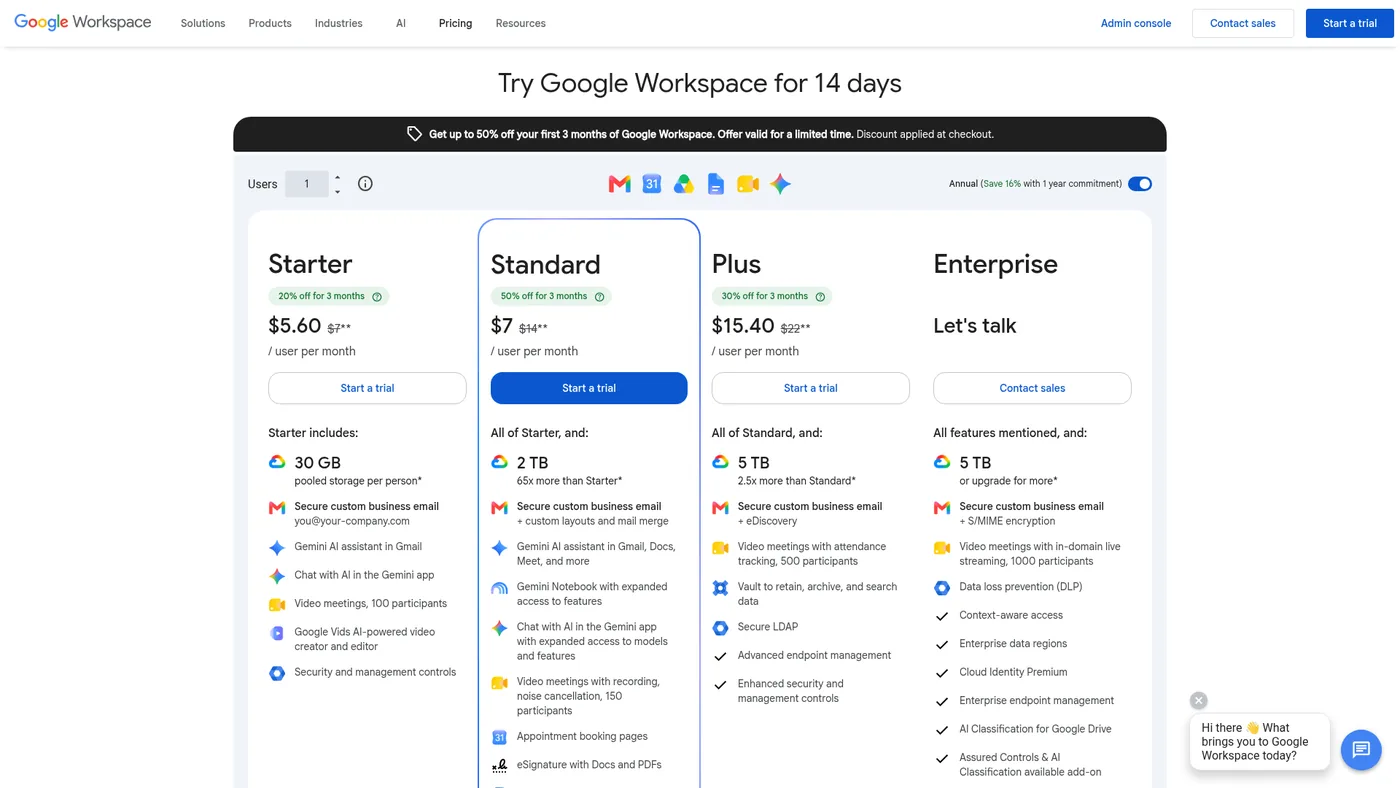Click the Gmail icon in the apps row
1400x788 pixels.
[619, 184]
